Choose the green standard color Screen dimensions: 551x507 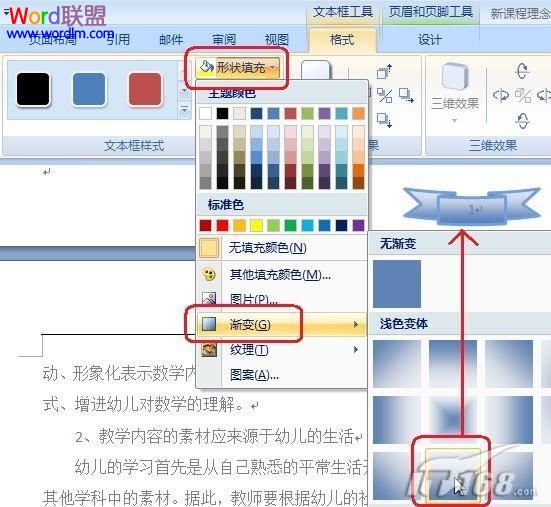[290, 225]
